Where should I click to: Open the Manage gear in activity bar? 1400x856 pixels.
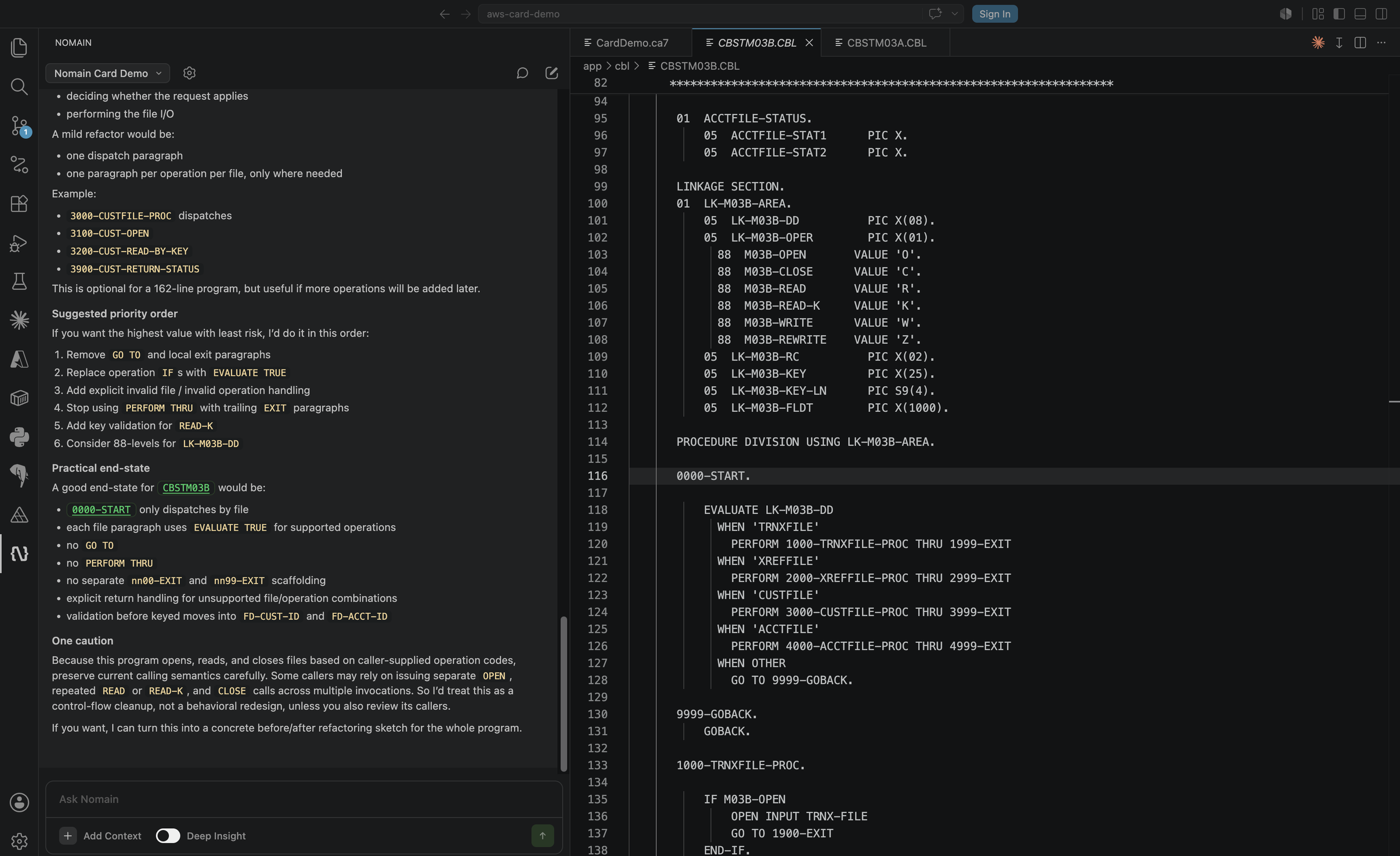click(19, 841)
